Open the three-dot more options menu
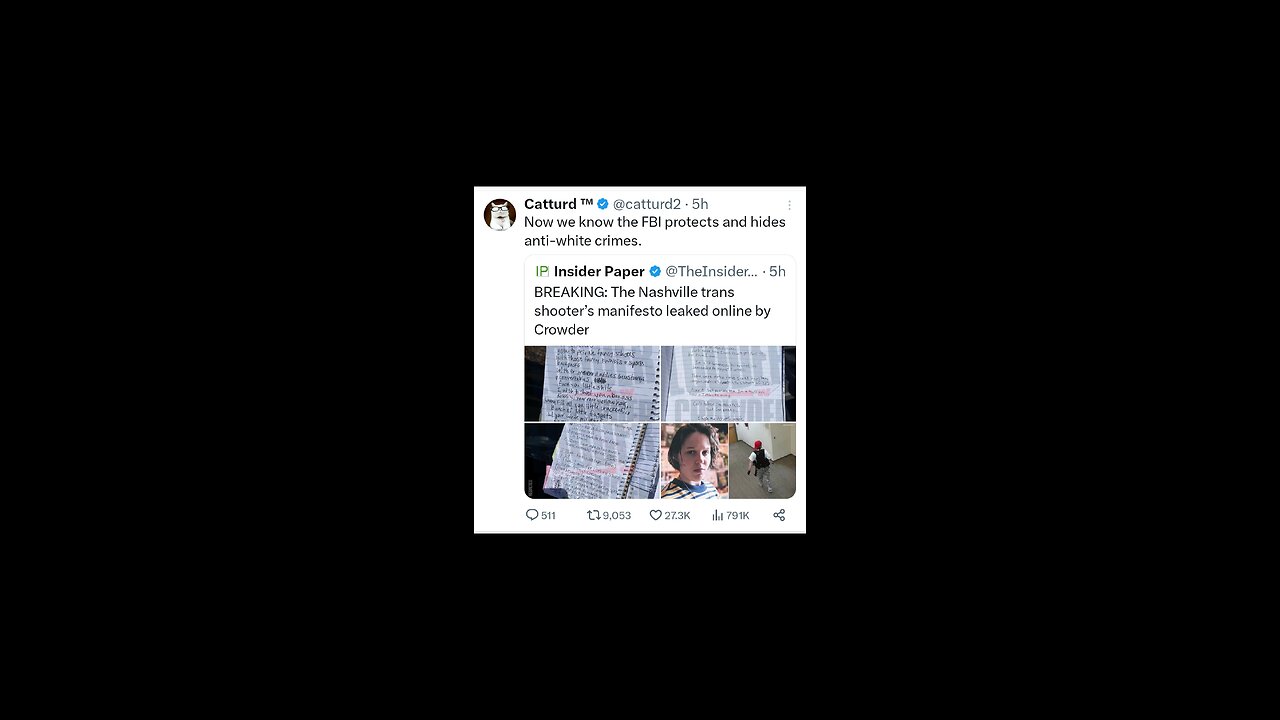 (x=789, y=204)
